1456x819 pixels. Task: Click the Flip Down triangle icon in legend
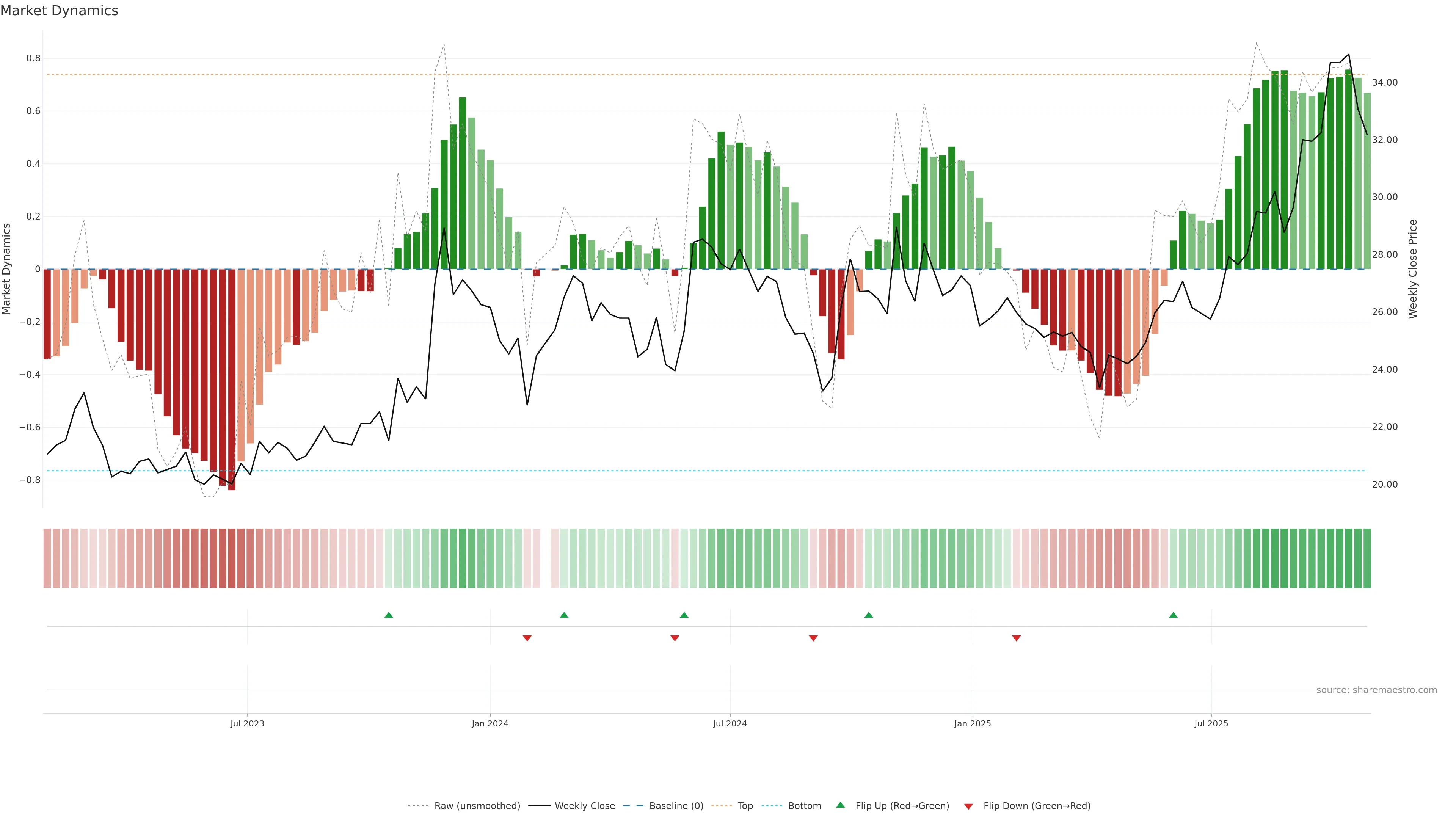[968, 806]
